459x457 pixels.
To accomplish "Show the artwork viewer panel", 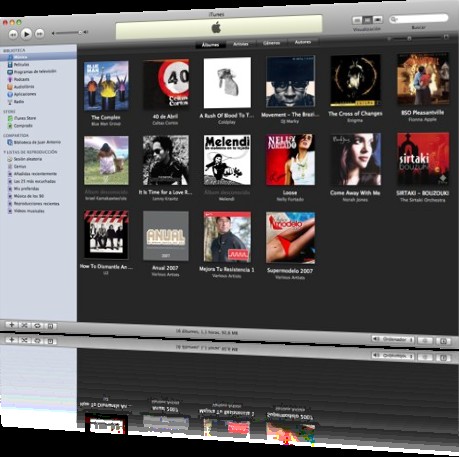I will coord(50,326).
